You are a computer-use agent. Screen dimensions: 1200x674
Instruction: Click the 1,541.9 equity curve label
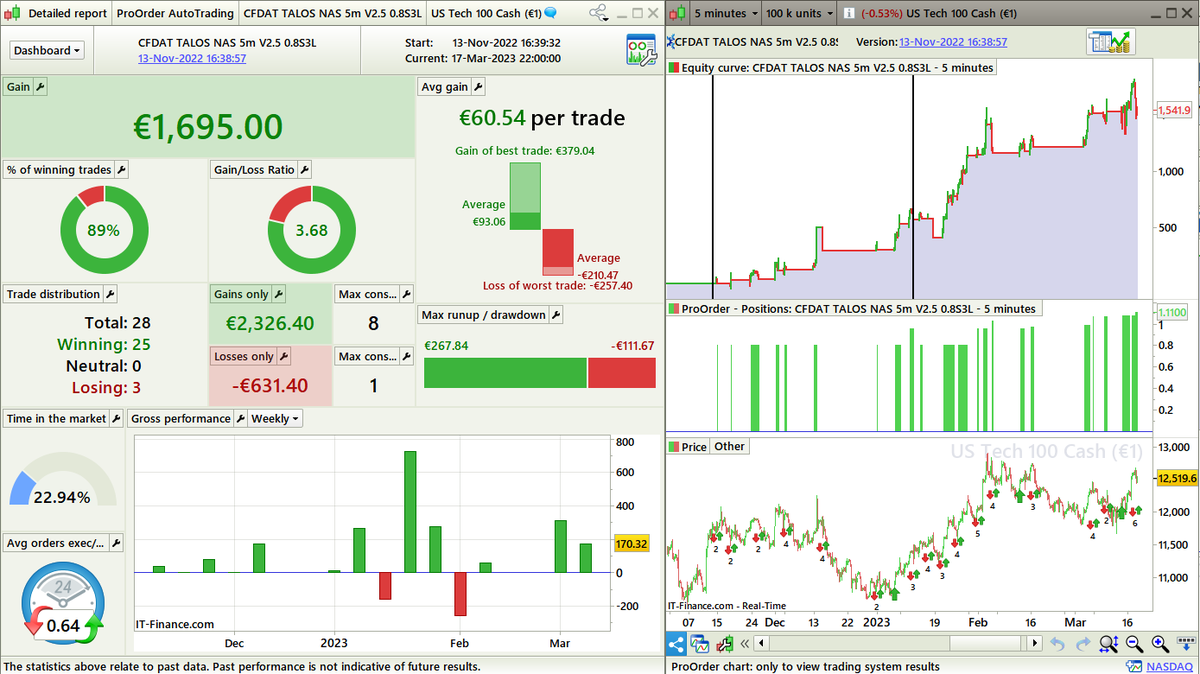[1175, 111]
